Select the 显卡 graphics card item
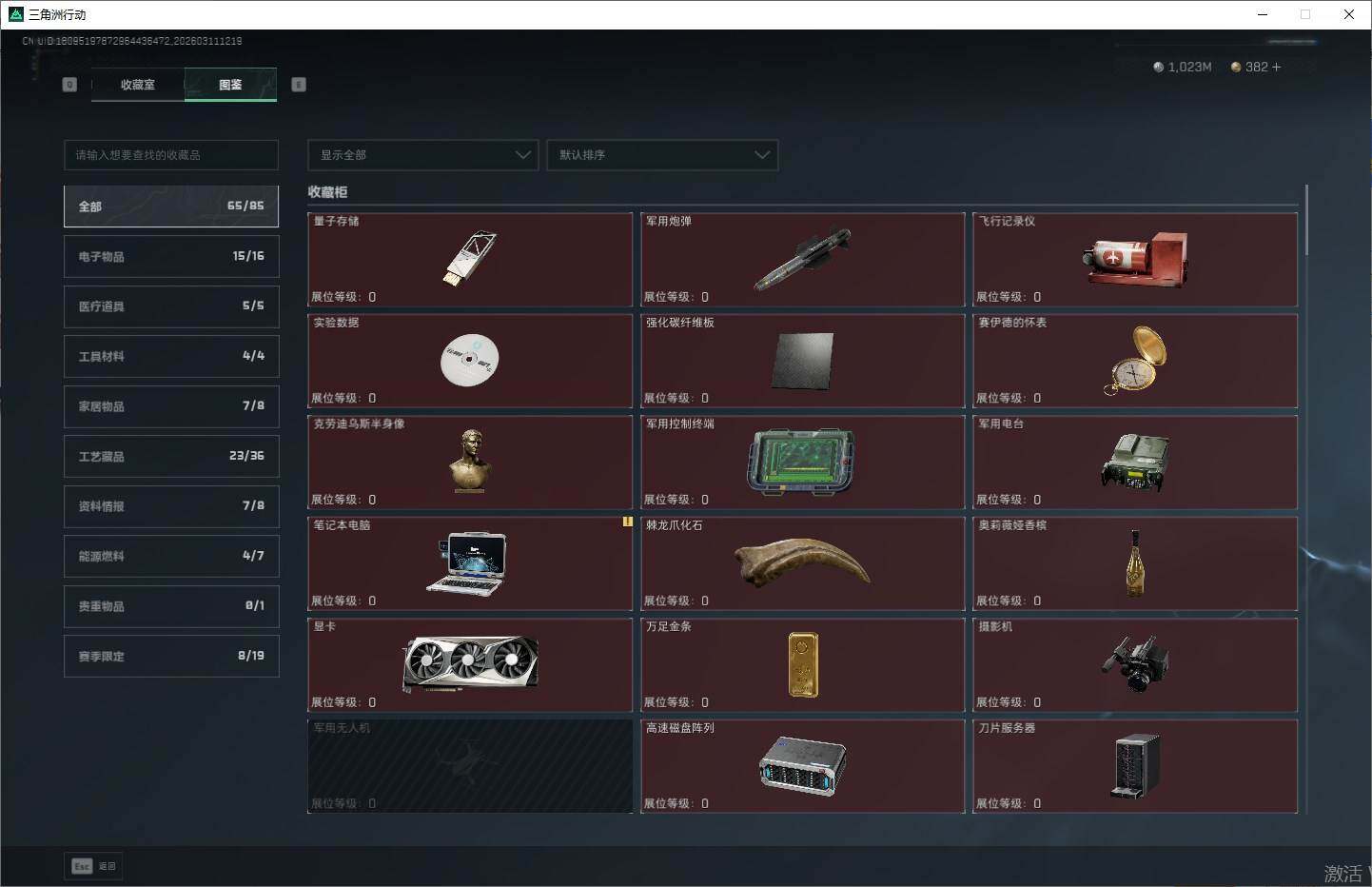Image resolution: width=1372 pixels, height=887 pixels. [470, 664]
